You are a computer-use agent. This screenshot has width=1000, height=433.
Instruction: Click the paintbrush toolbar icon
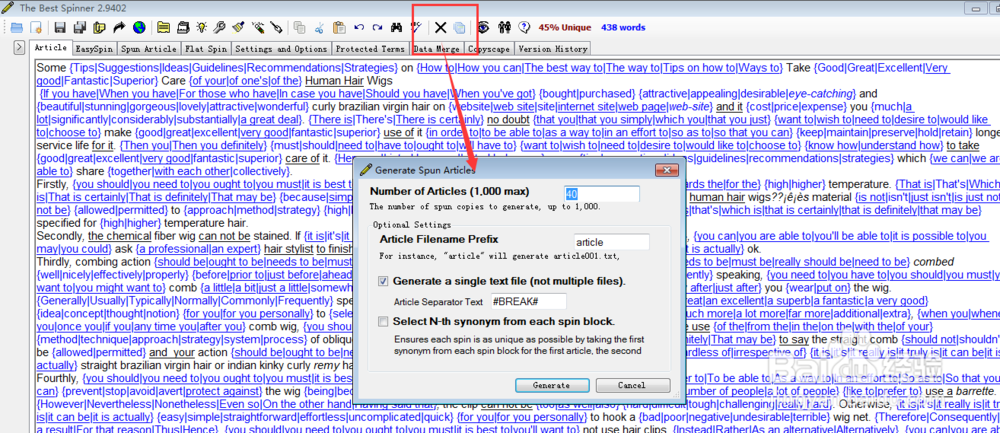click(x=238, y=27)
